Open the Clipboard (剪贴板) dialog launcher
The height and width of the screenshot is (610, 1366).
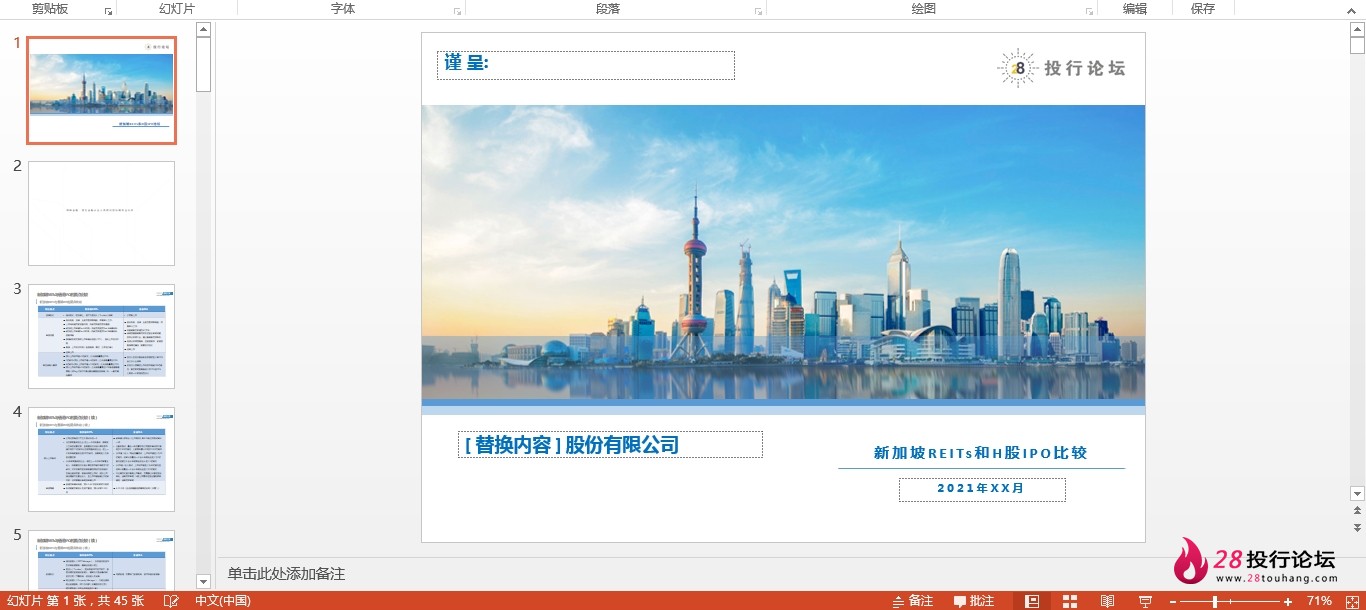[108, 11]
